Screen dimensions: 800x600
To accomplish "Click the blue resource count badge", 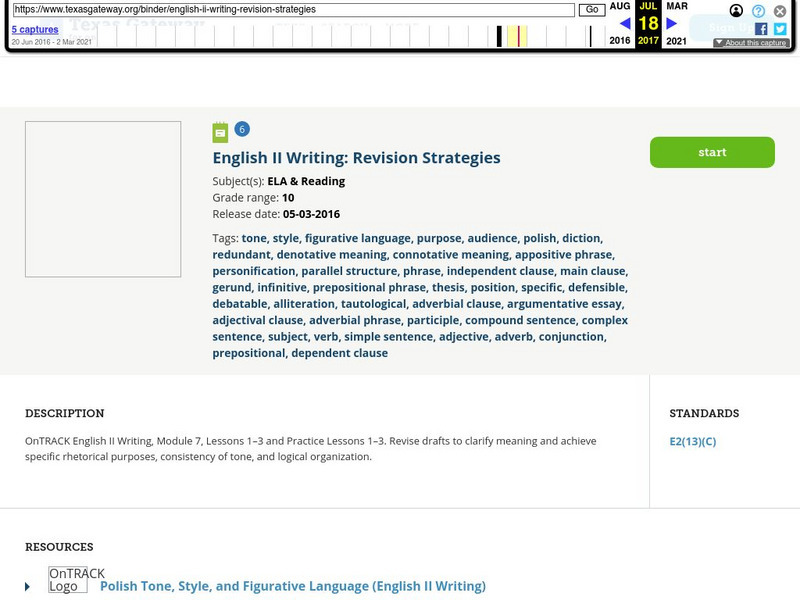I will 242,129.
